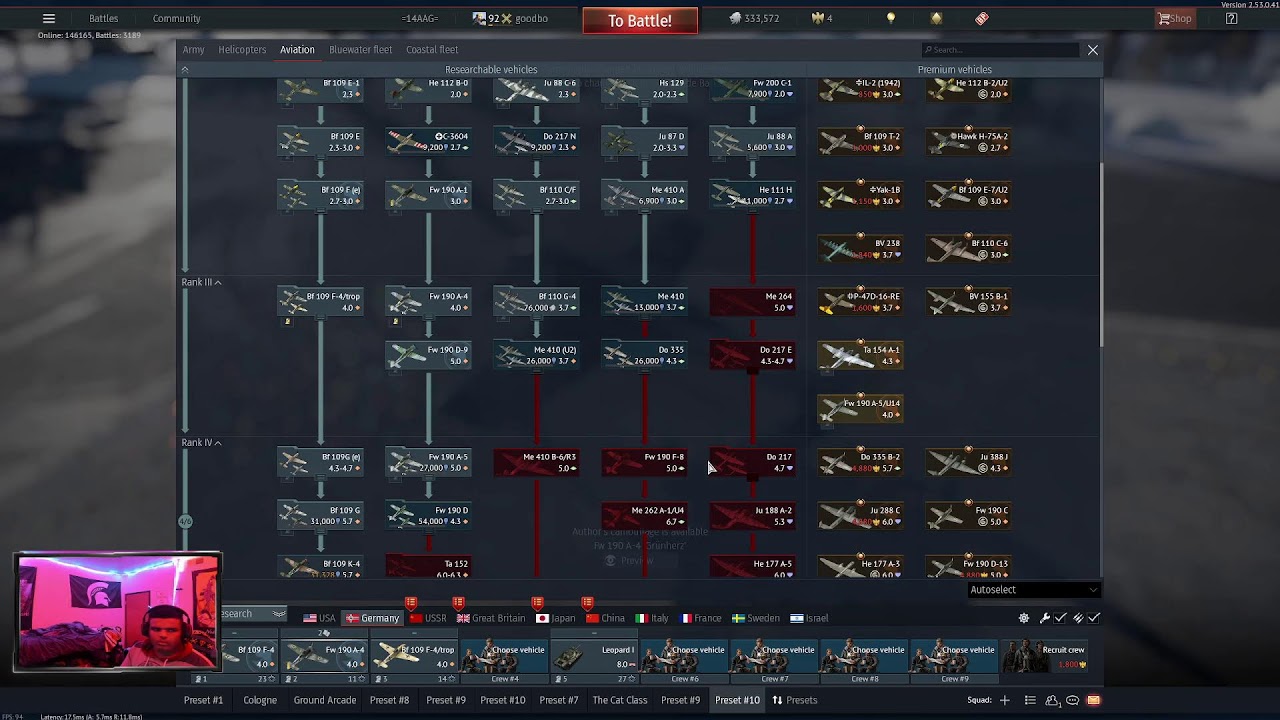The width and height of the screenshot is (1280, 720).
Task: Load the Ground Arcade preset
Action: [324, 700]
